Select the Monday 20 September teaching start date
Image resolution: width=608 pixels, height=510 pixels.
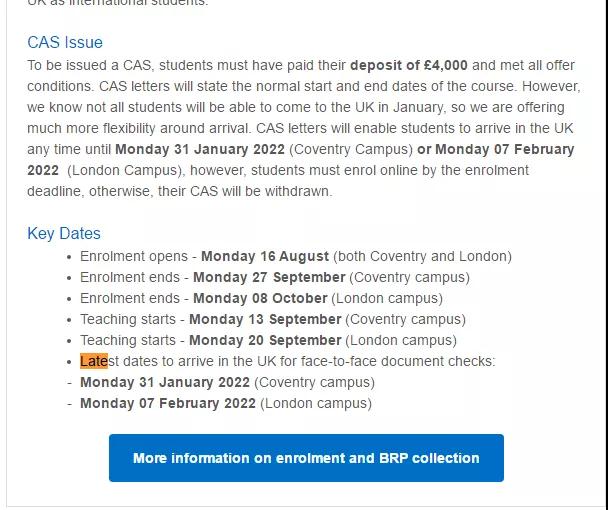(x=265, y=340)
